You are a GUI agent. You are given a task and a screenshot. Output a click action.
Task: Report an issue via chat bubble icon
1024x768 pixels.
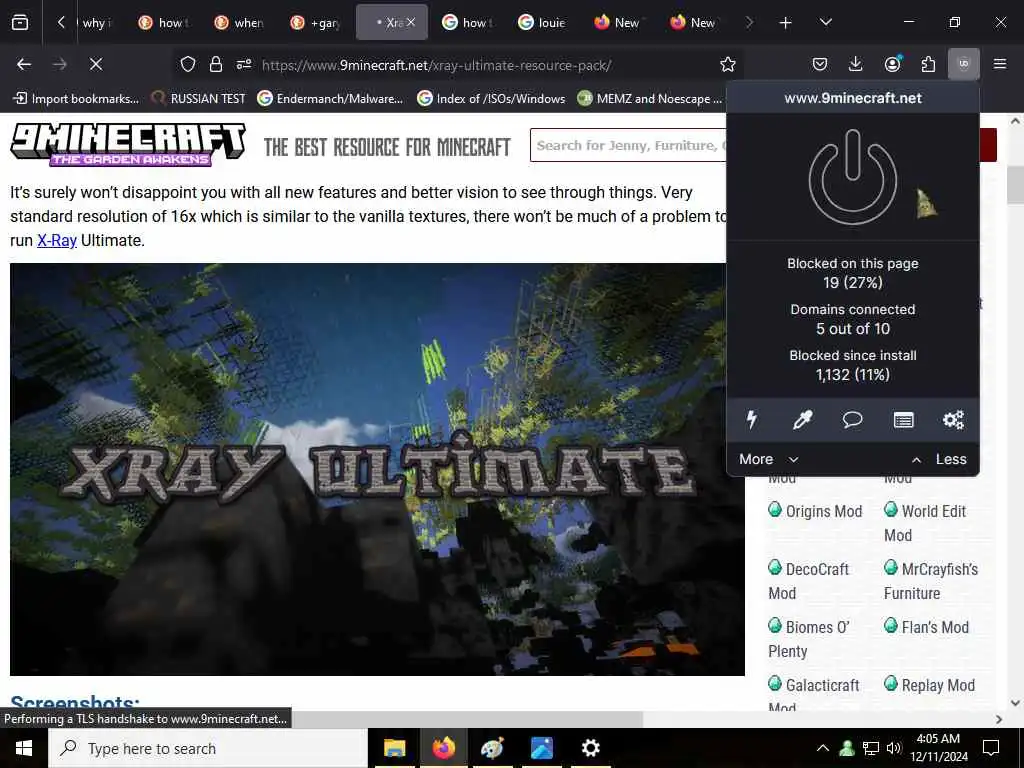[852, 419]
